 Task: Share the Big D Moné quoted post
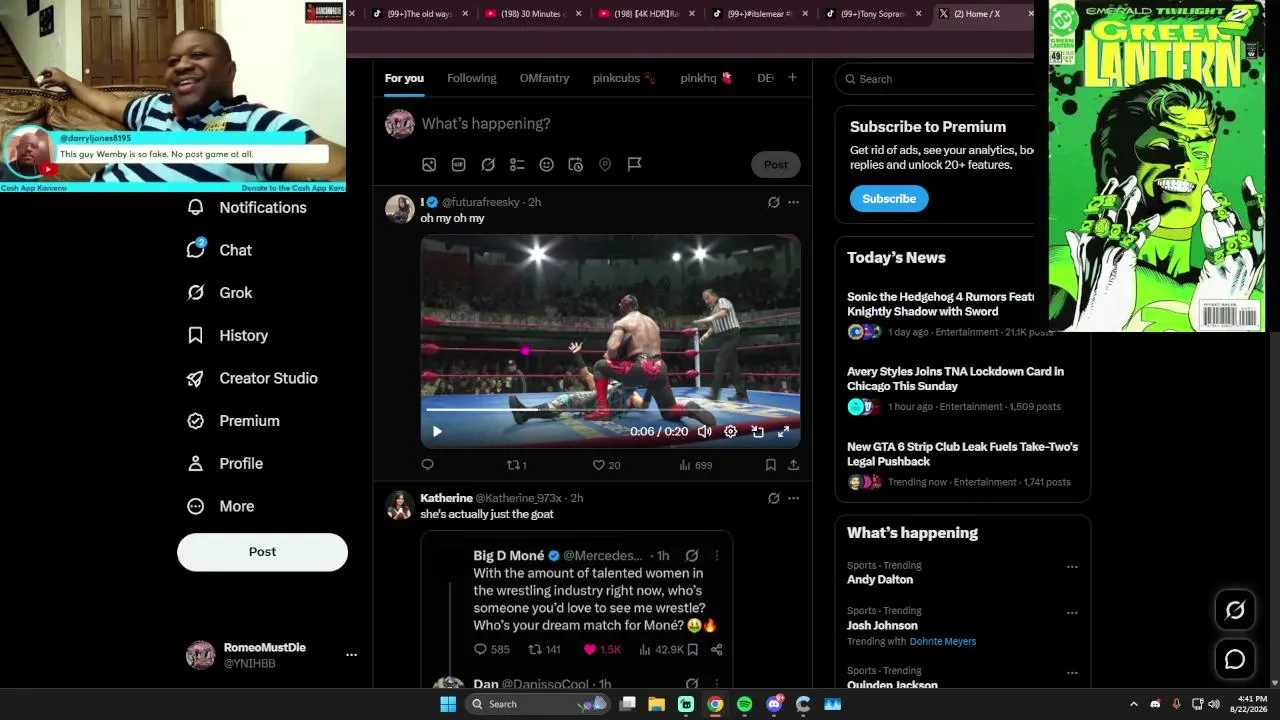click(716, 650)
